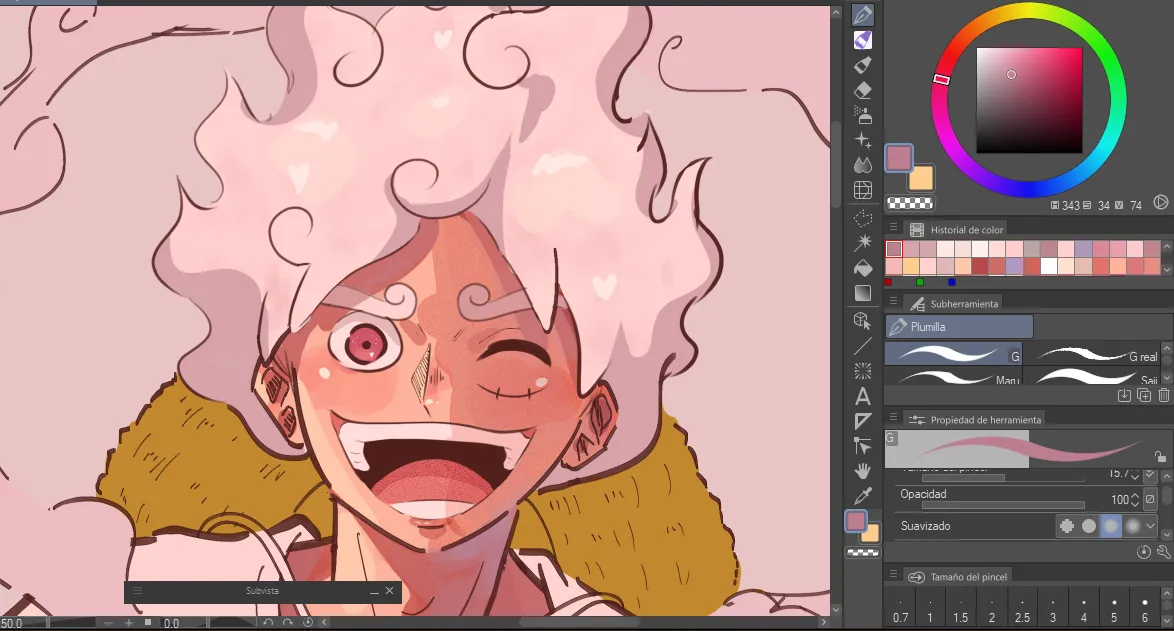Click the zoom in plus icon in status bar

click(129, 622)
